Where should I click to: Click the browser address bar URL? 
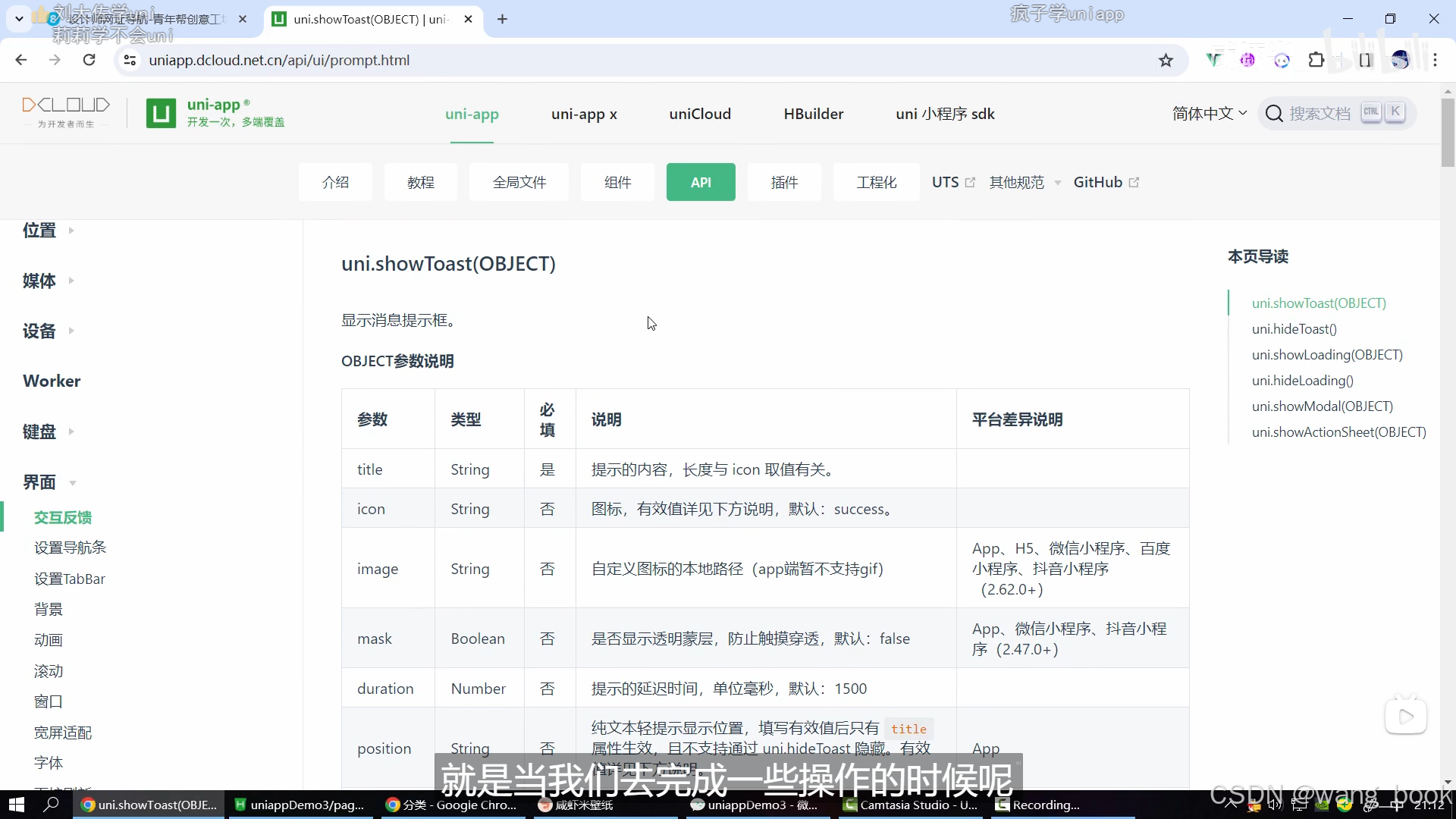point(279,60)
